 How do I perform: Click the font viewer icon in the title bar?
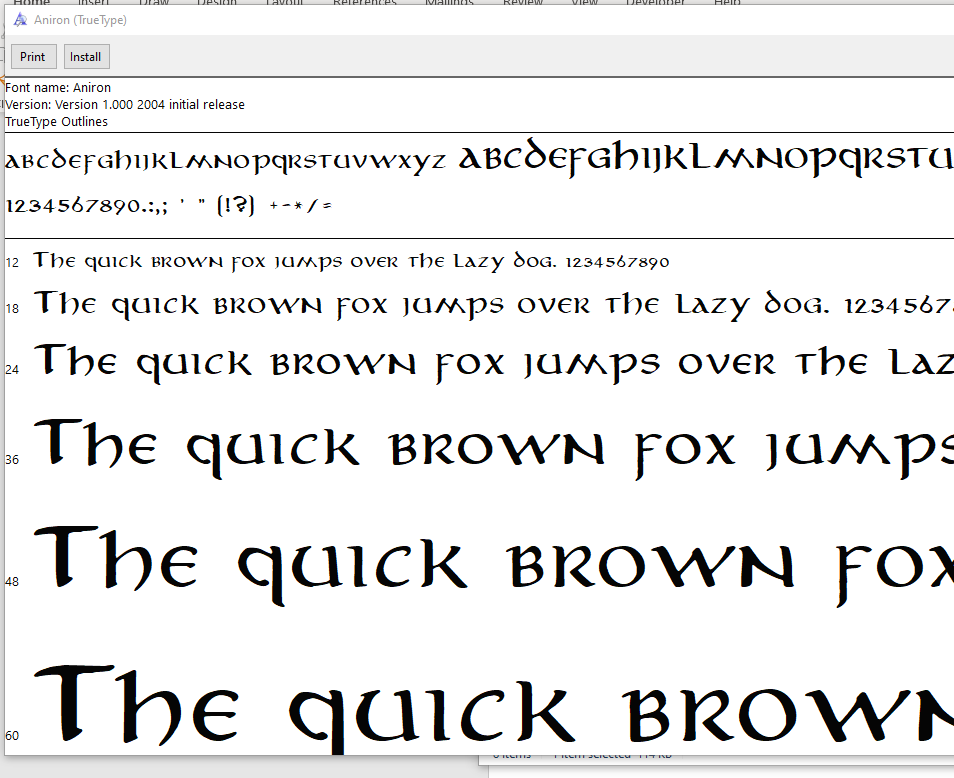(20, 20)
